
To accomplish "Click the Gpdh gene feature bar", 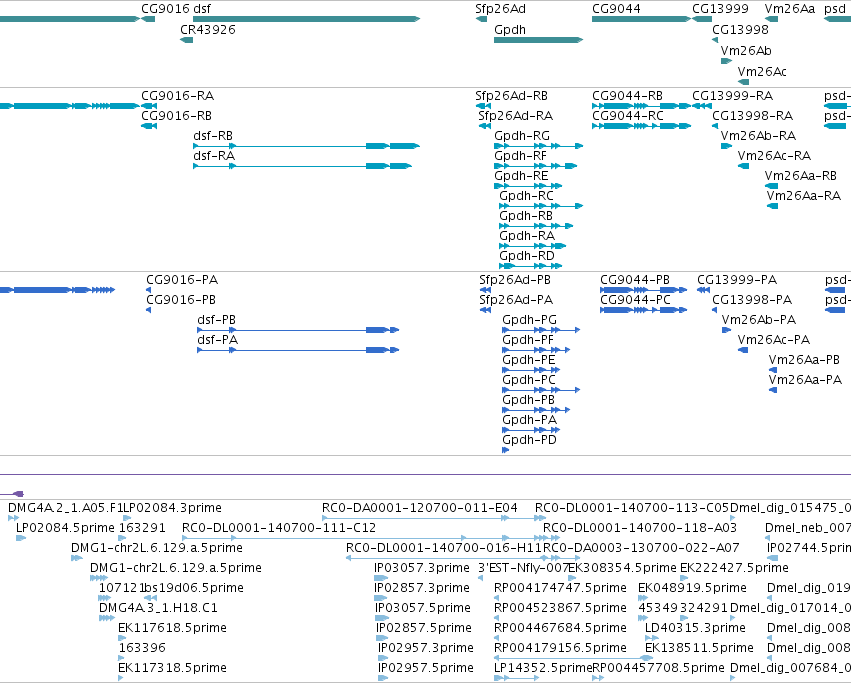I will coord(538,40).
